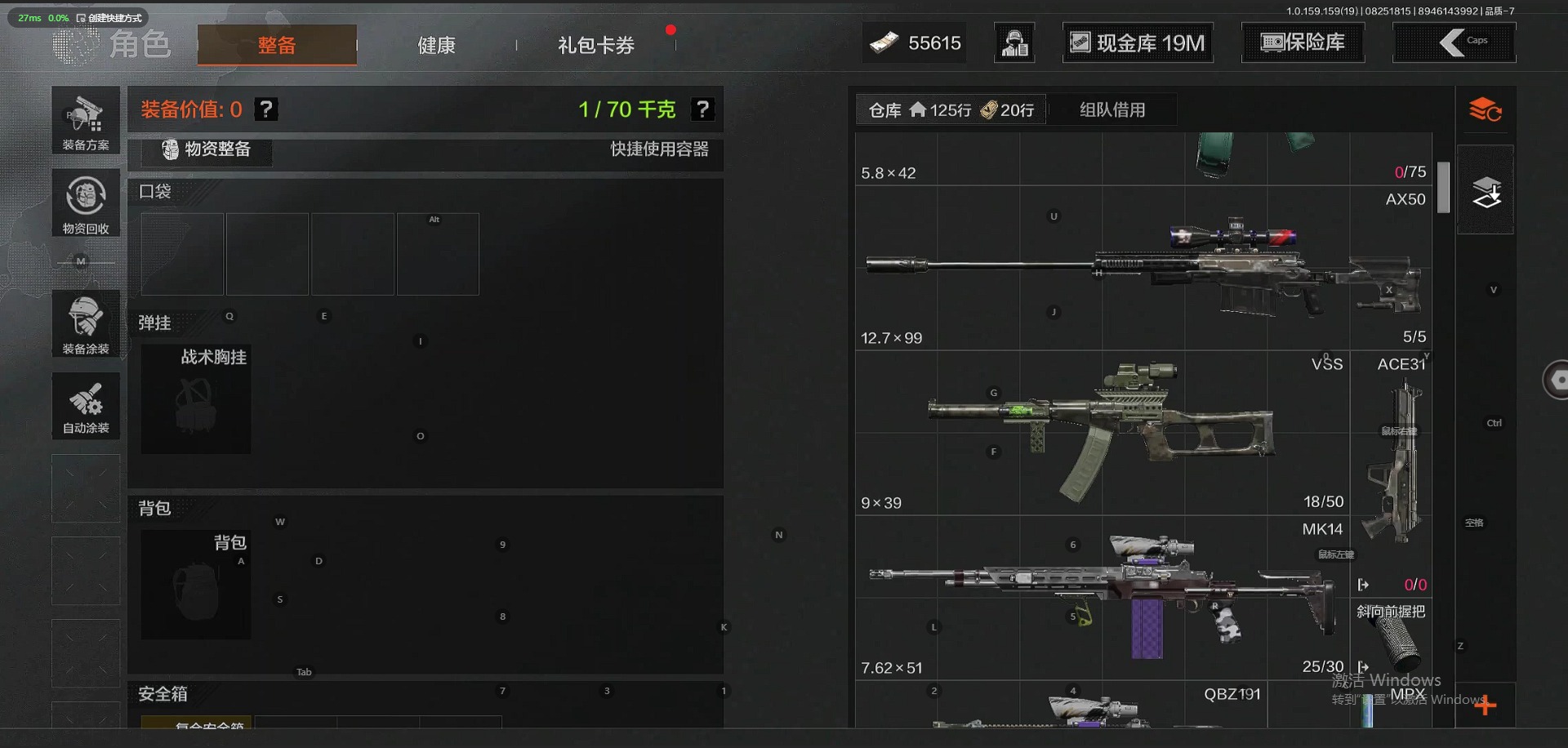Image resolution: width=1568 pixels, height=748 pixels.
Task: Open the 礼包卡券 tab
Action: pos(596,45)
